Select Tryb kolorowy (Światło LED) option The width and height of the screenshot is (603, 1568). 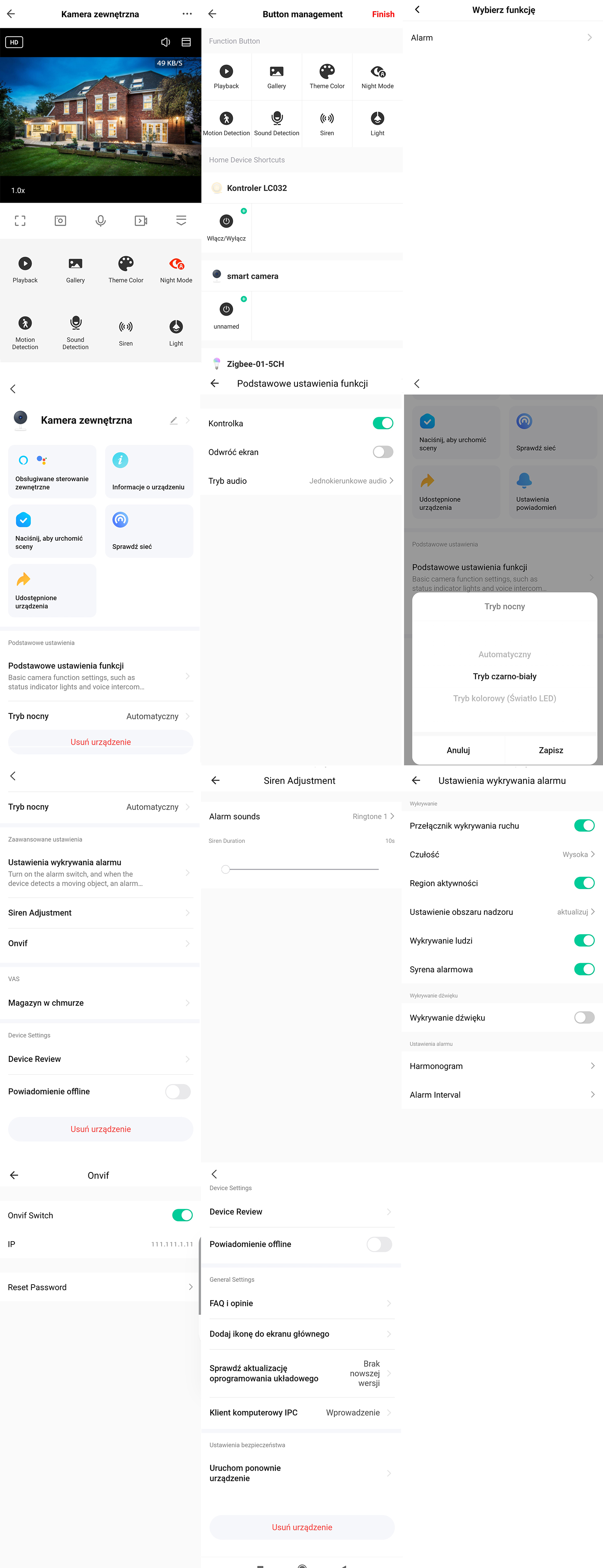click(505, 698)
